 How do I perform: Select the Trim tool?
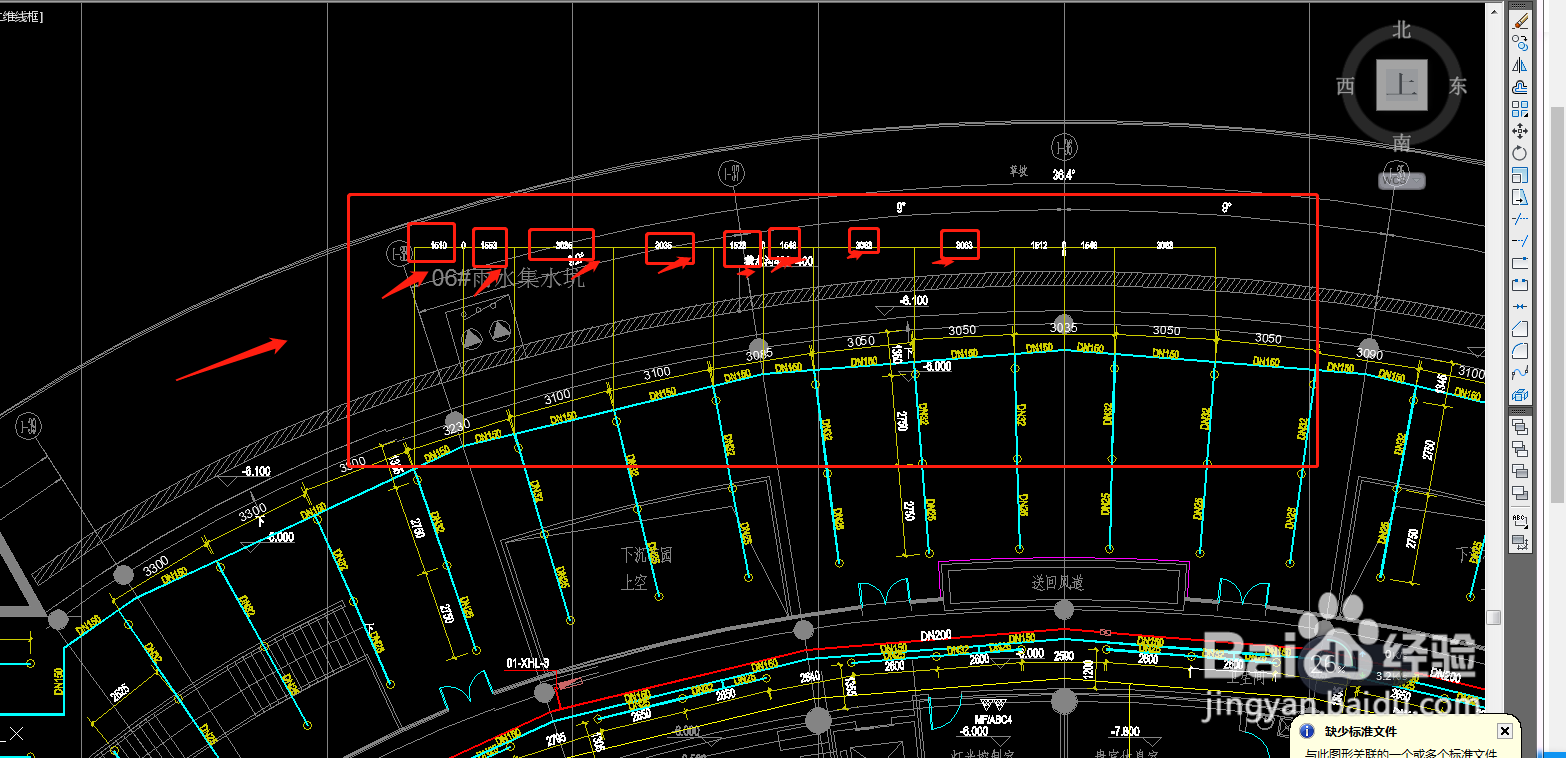point(1520,219)
